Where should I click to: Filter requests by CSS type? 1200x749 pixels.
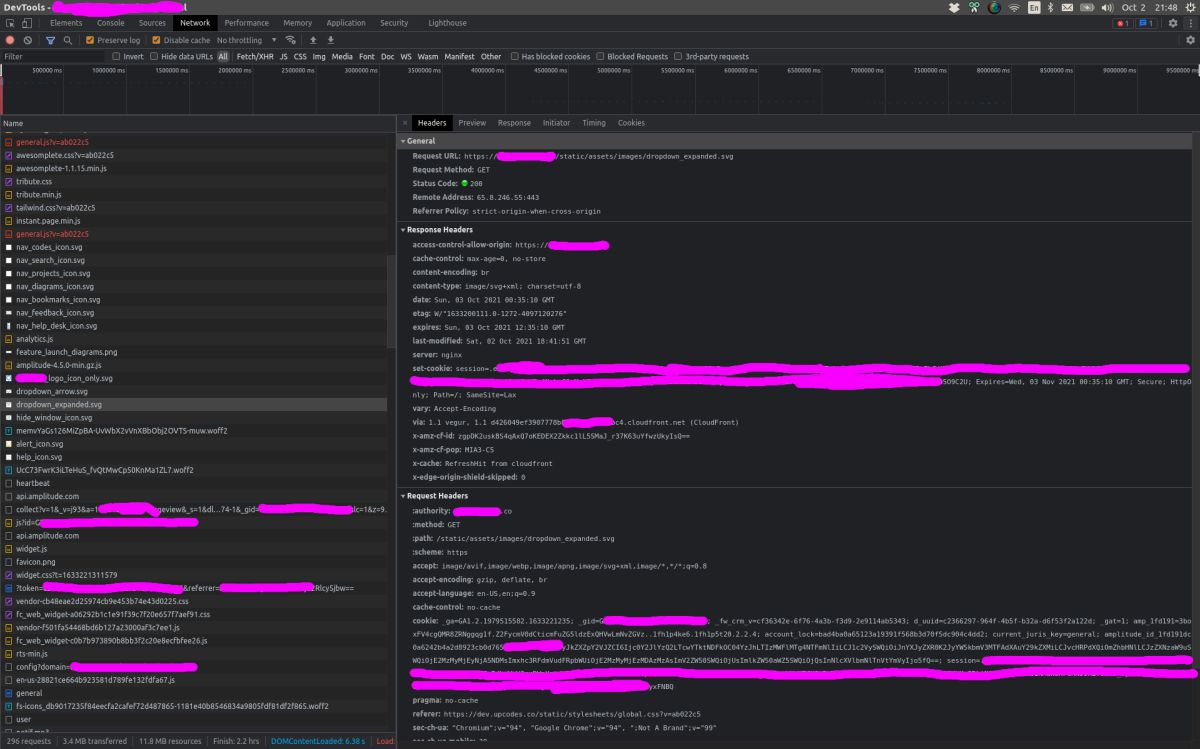point(300,57)
